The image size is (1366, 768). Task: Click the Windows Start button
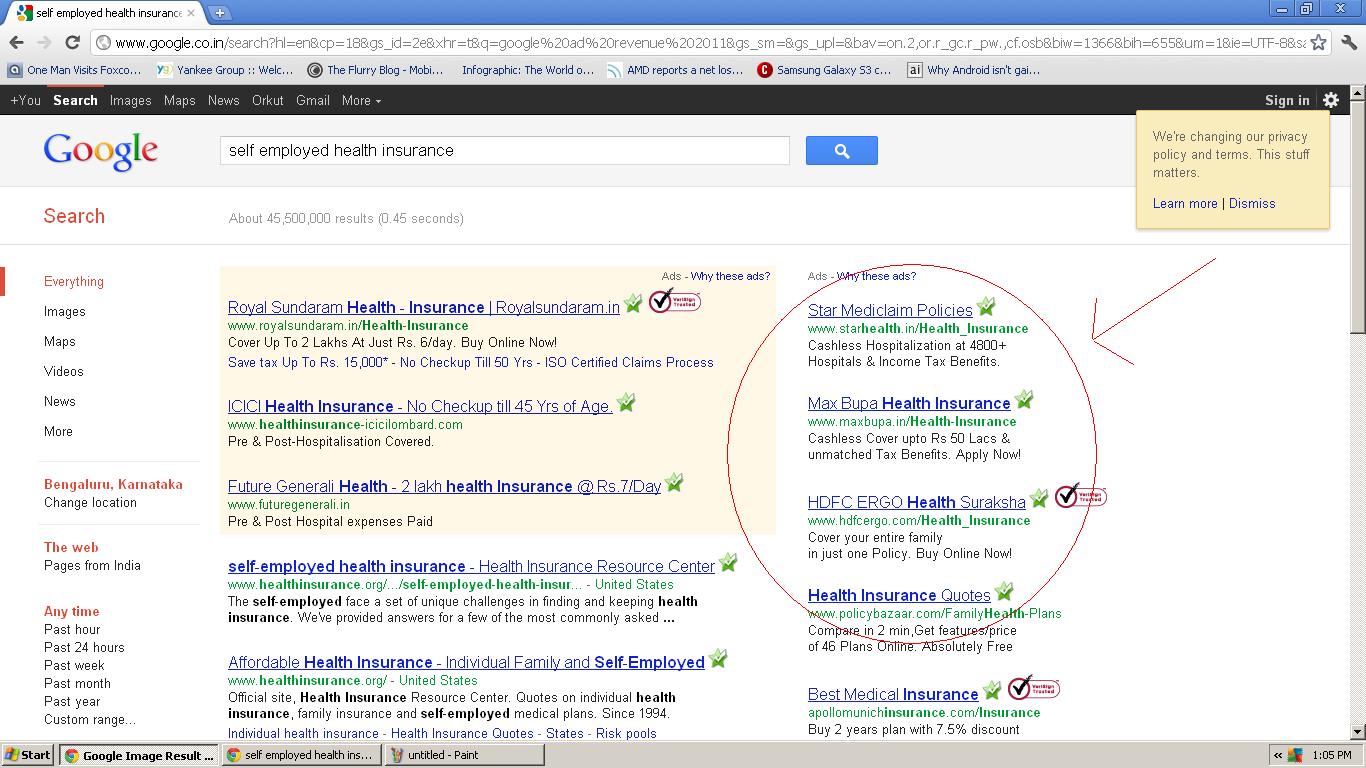[x=27, y=755]
